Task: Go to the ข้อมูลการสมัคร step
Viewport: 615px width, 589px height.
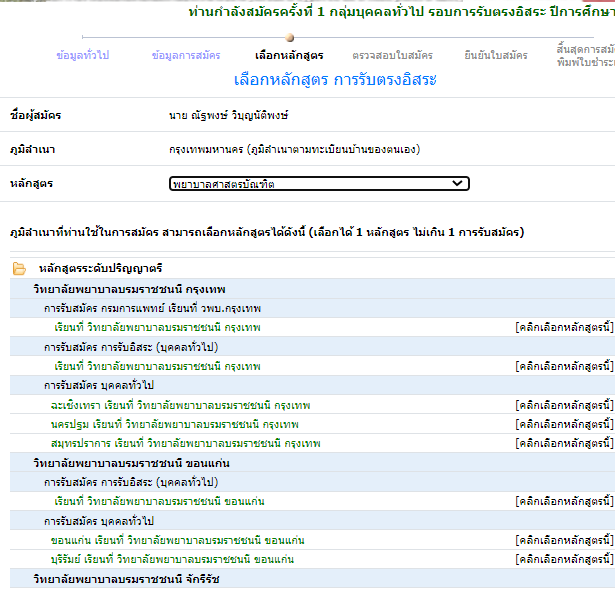Action: pos(186,55)
